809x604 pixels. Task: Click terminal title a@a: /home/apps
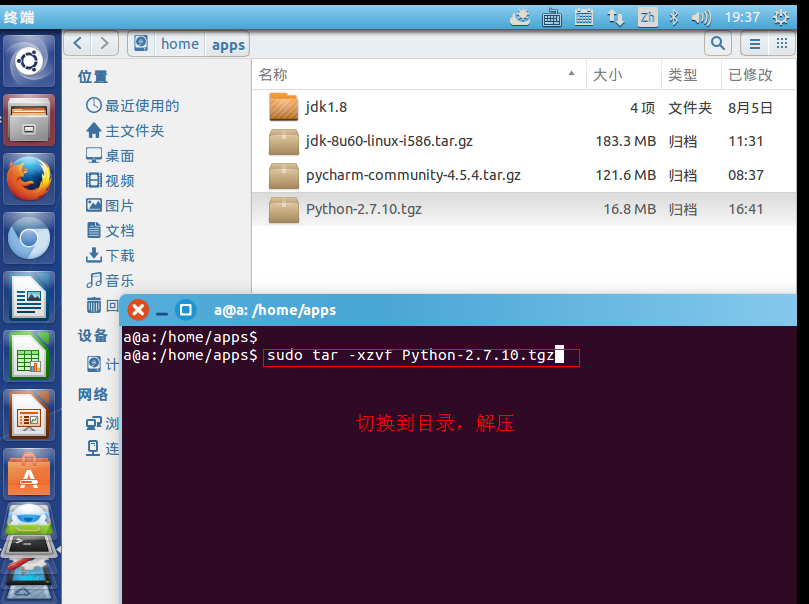[x=275, y=310]
